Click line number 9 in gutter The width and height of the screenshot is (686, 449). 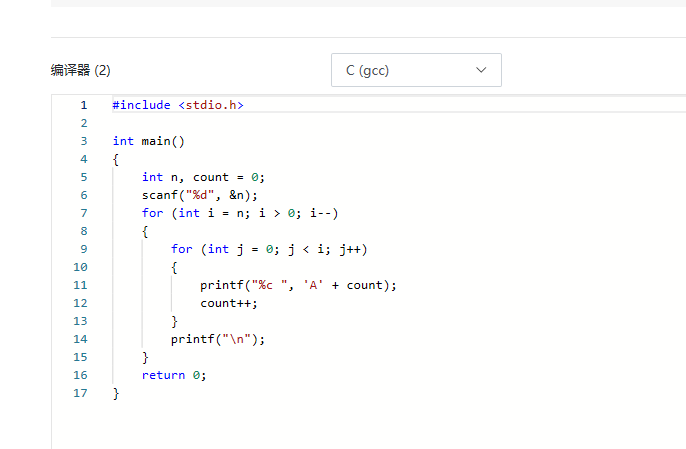pyautogui.click(x=84, y=249)
